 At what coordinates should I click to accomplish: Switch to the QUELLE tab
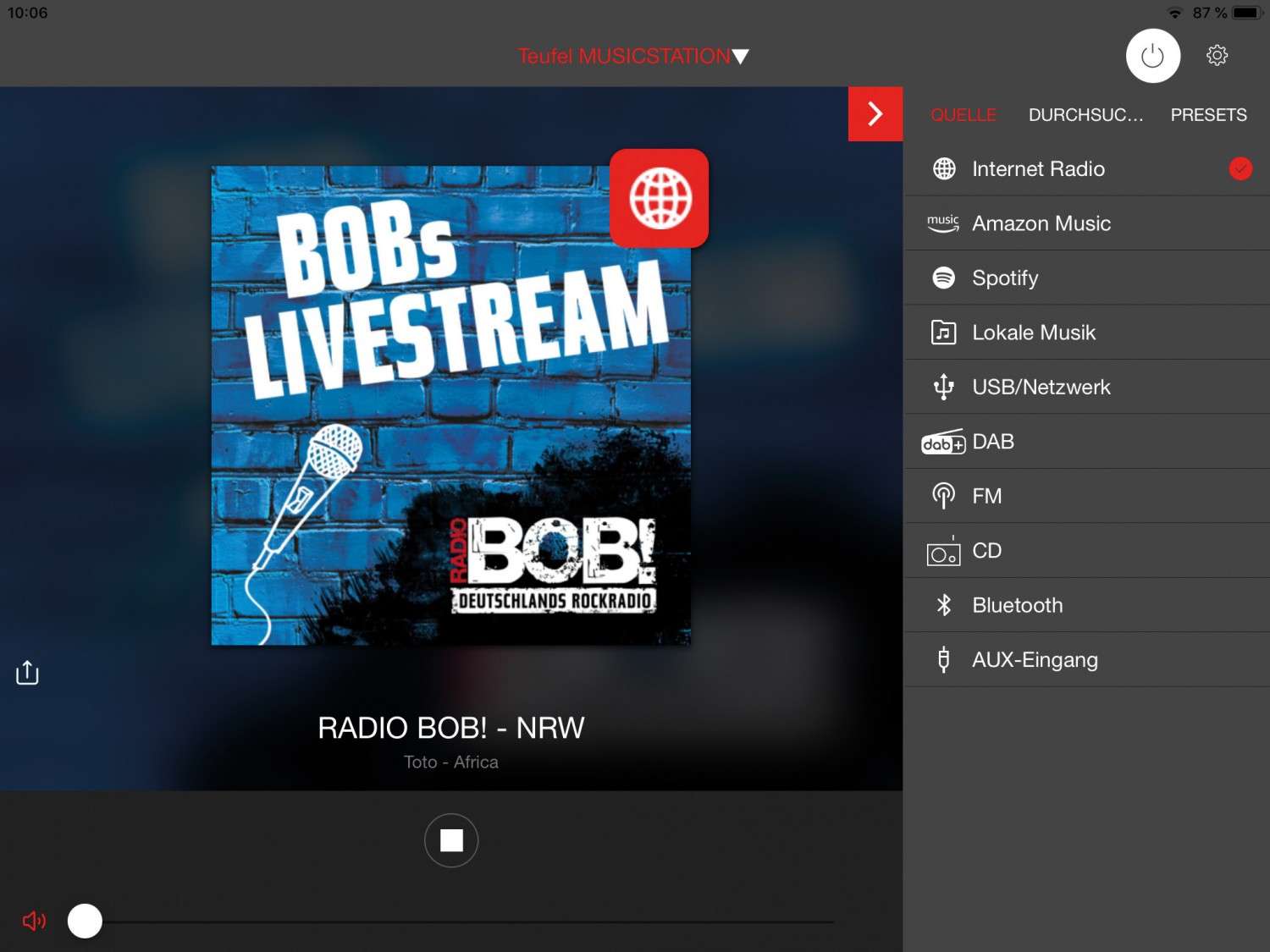[964, 115]
